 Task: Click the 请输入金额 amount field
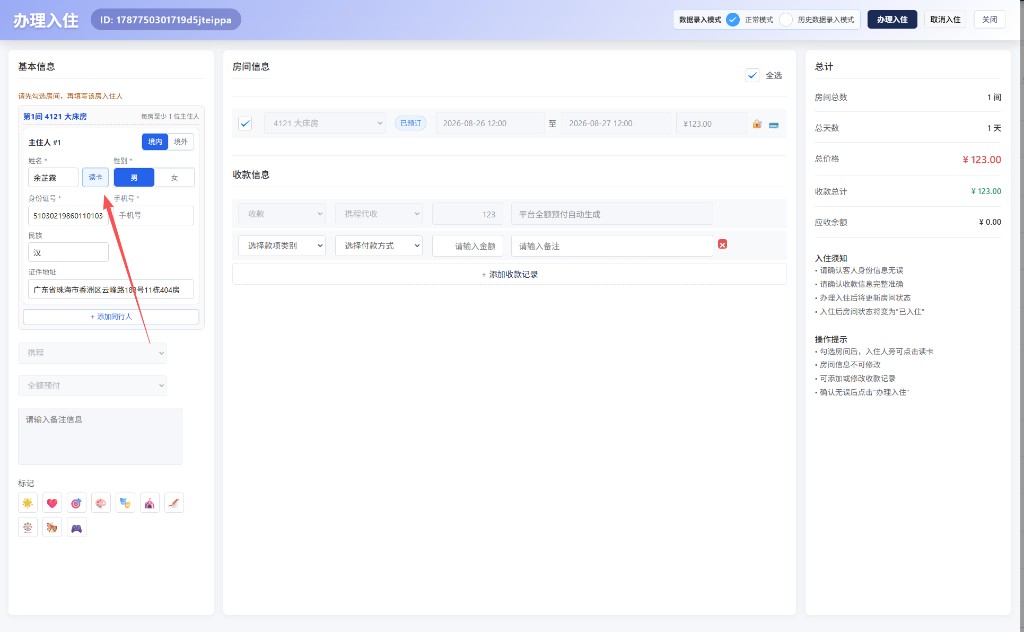pyautogui.click(x=468, y=245)
